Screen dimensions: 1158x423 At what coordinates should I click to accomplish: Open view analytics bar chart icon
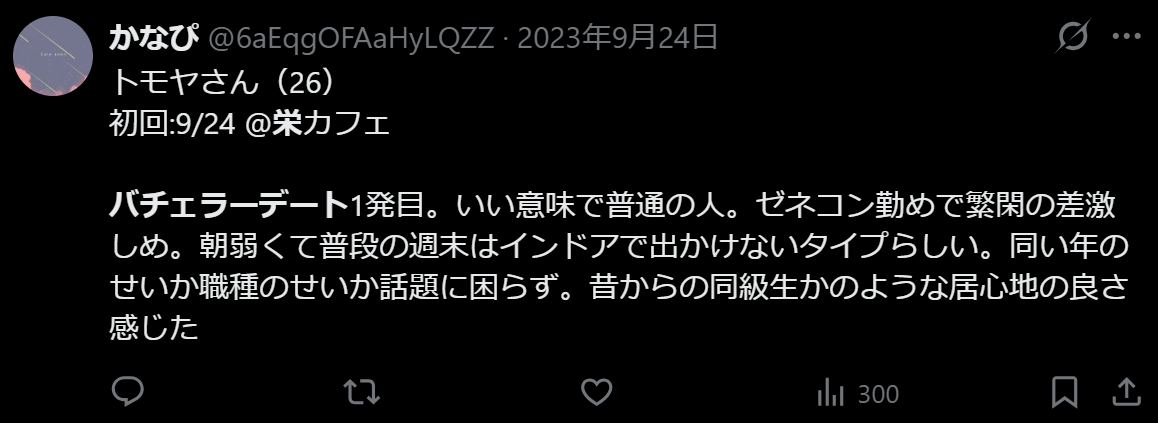(831, 393)
